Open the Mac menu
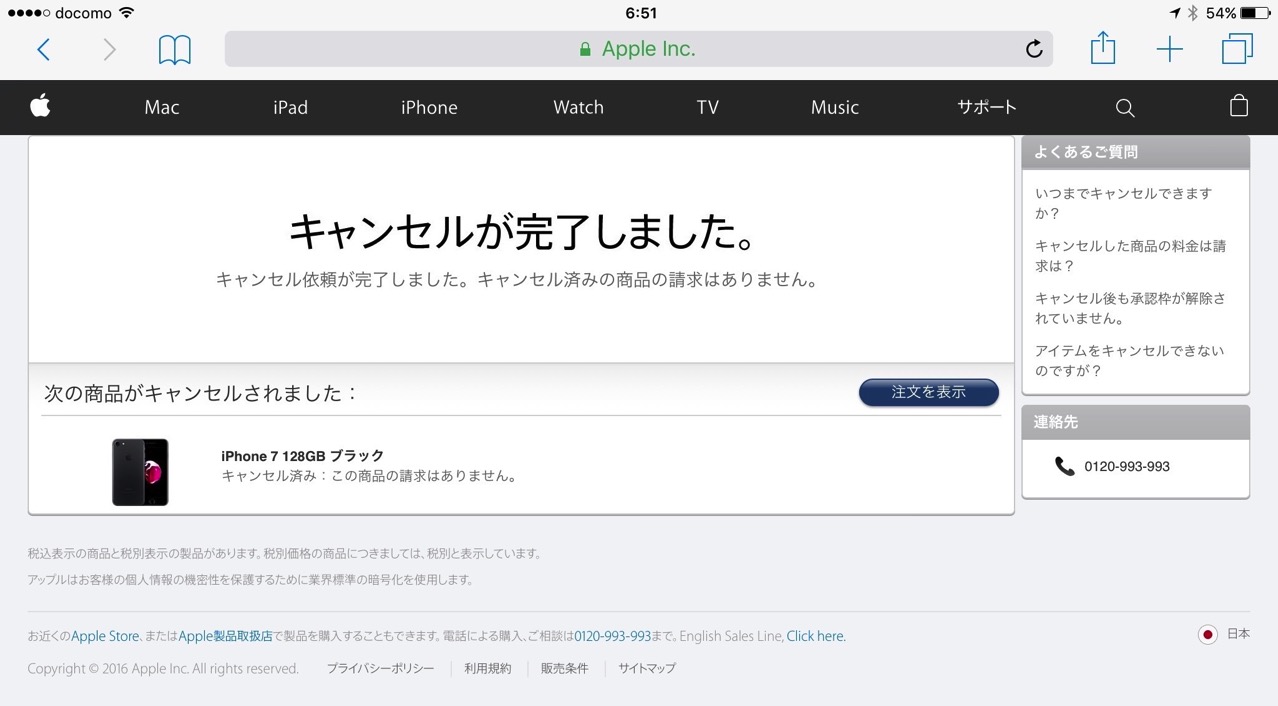This screenshot has height=706, width=1278. tap(162, 107)
